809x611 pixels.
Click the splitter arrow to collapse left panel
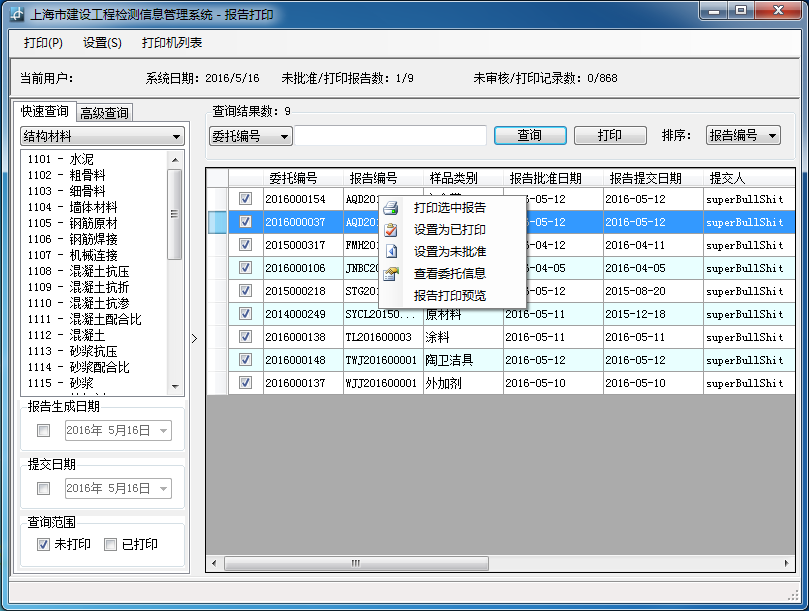pyautogui.click(x=194, y=339)
